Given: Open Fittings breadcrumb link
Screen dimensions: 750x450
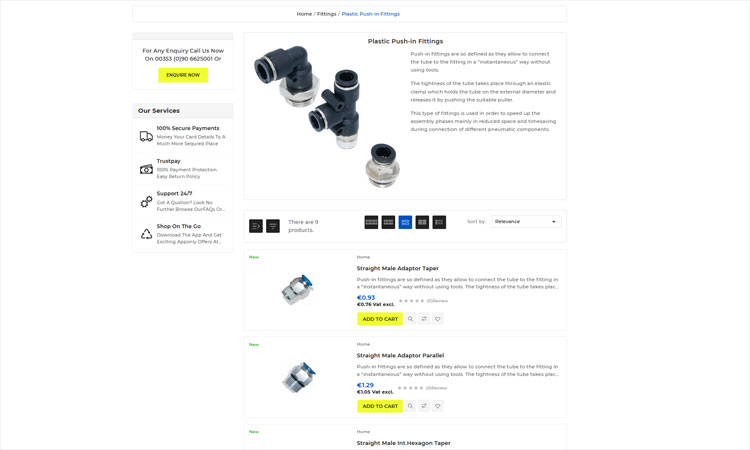Looking at the screenshot, I should pos(327,14).
